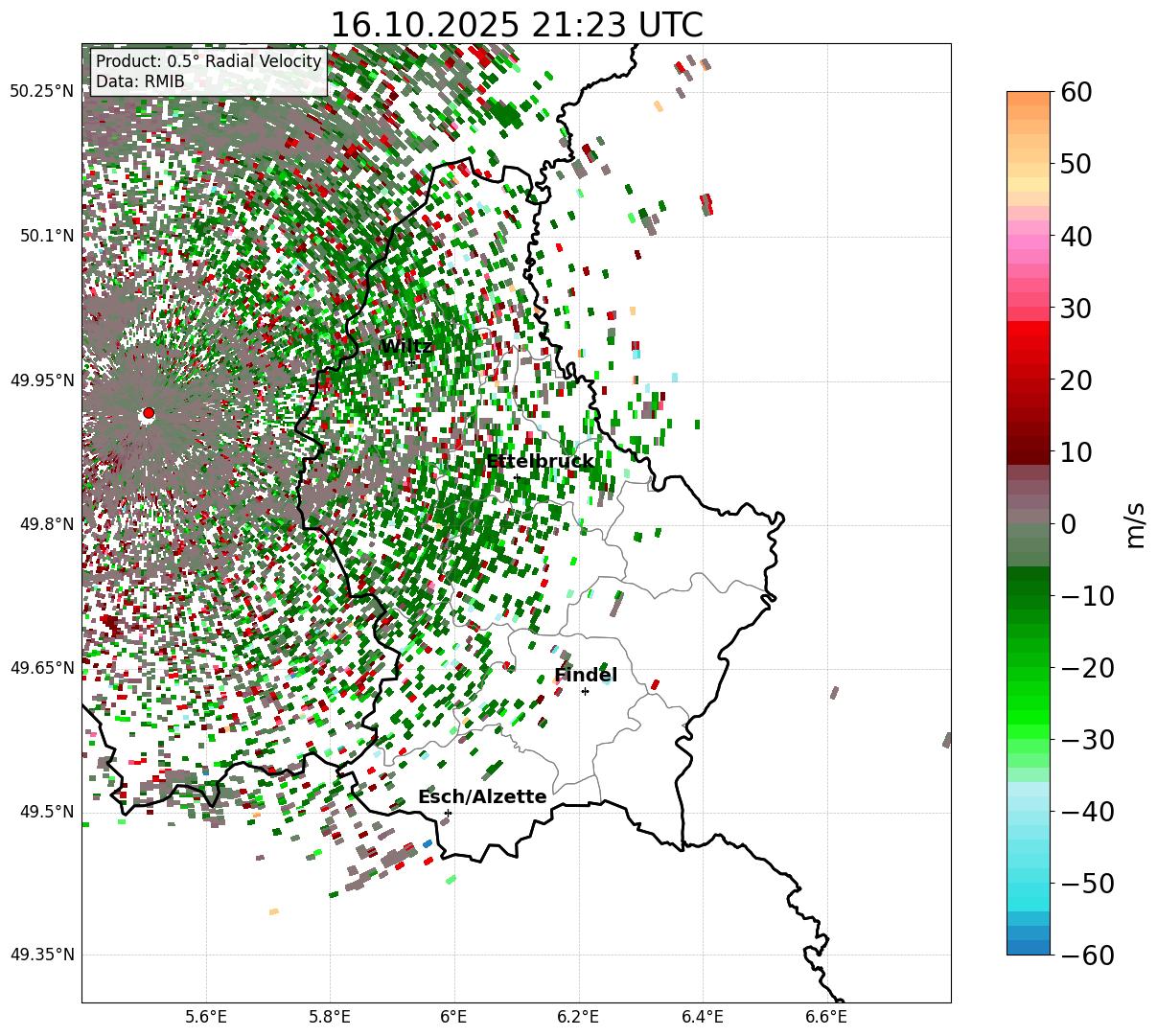Image resolution: width=1157 pixels, height=1036 pixels.
Task: Click the 5.6°E longitude tick label
Action: pyautogui.click(x=205, y=1016)
